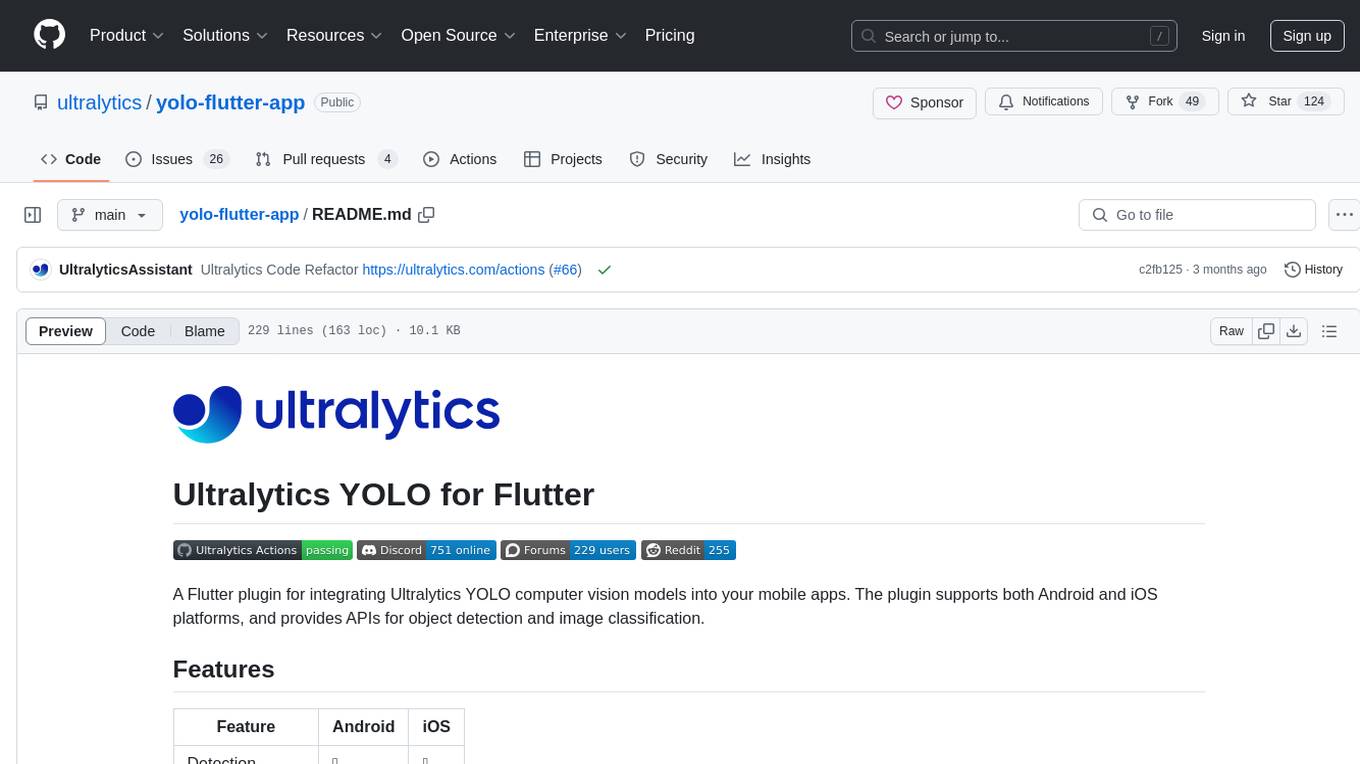
Task: Open pull request #66 link
Action: coord(566,270)
